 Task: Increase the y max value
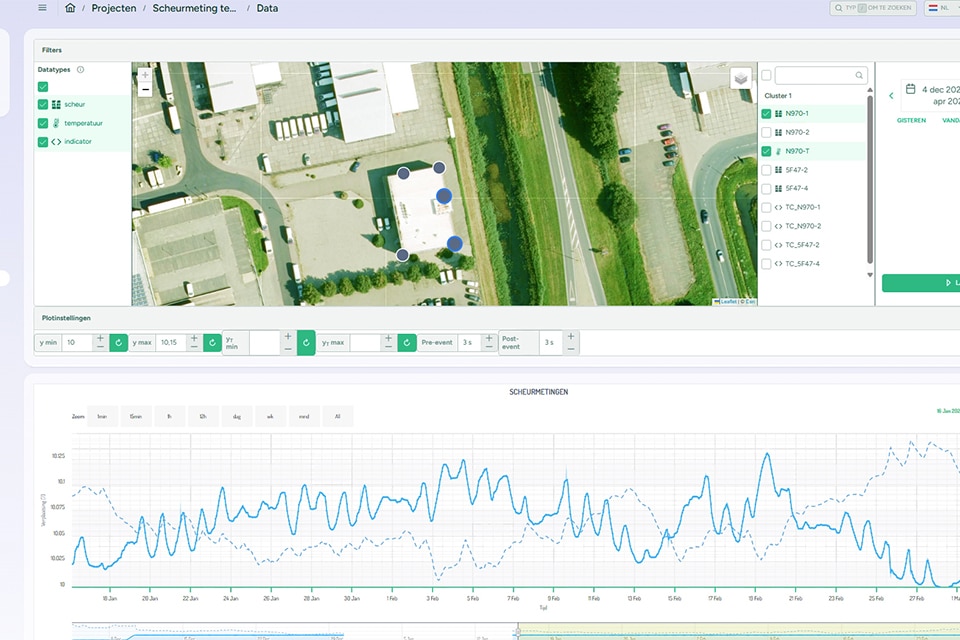click(x=194, y=338)
